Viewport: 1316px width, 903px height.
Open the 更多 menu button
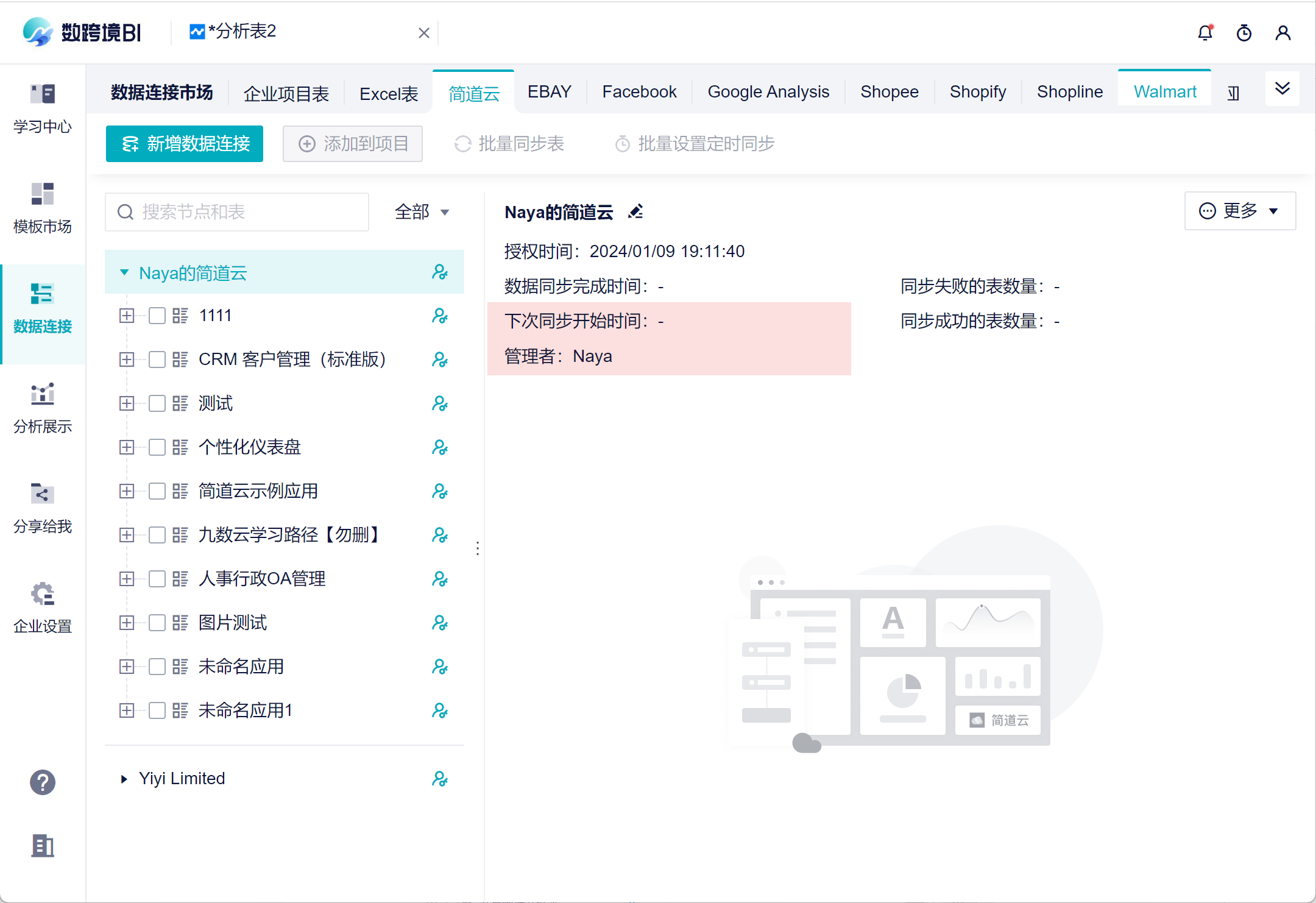tap(1239, 211)
